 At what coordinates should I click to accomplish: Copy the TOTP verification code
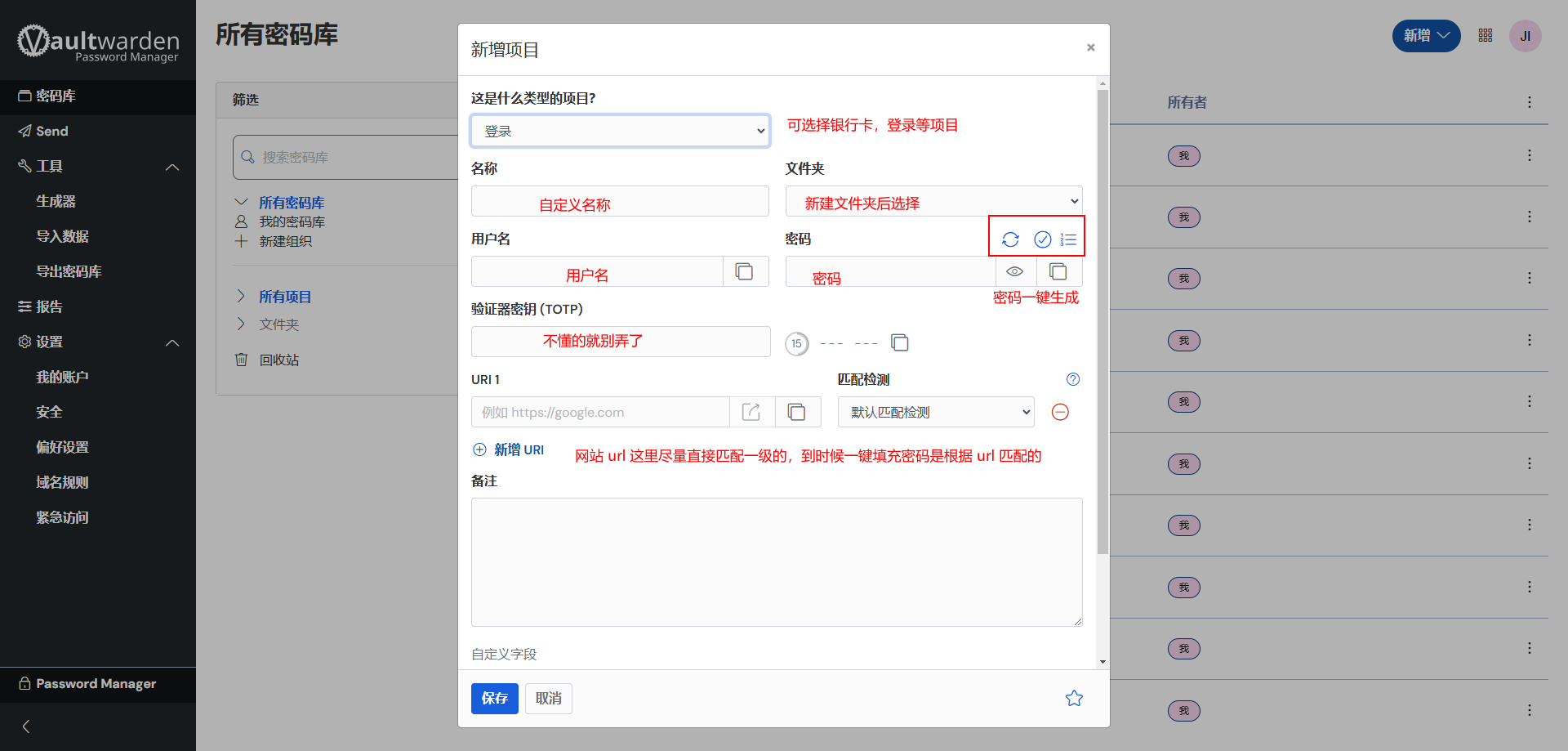coord(900,342)
